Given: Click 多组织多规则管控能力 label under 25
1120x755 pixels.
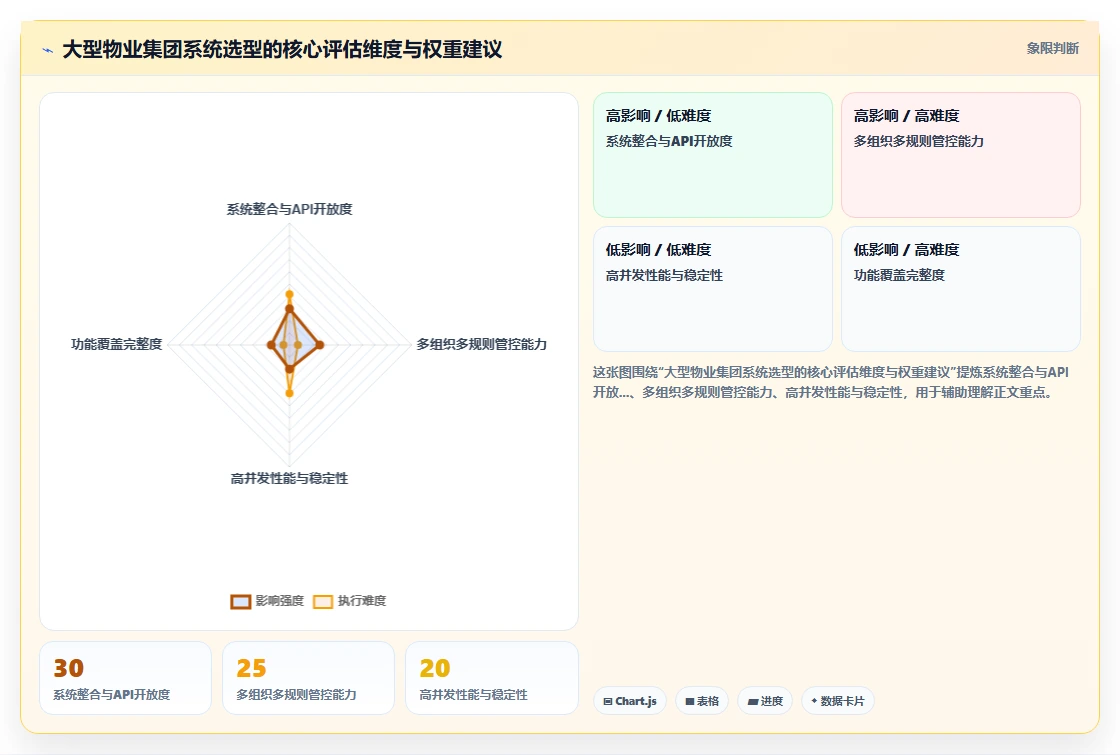Looking at the screenshot, I should pyautogui.click(x=296, y=694).
